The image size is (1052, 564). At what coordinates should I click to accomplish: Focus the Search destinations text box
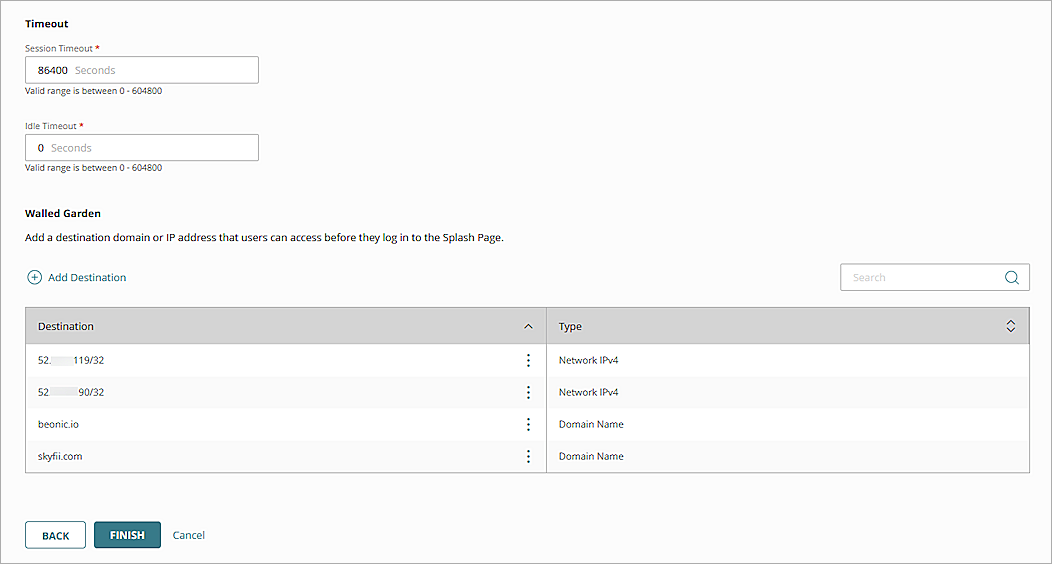pos(920,278)
